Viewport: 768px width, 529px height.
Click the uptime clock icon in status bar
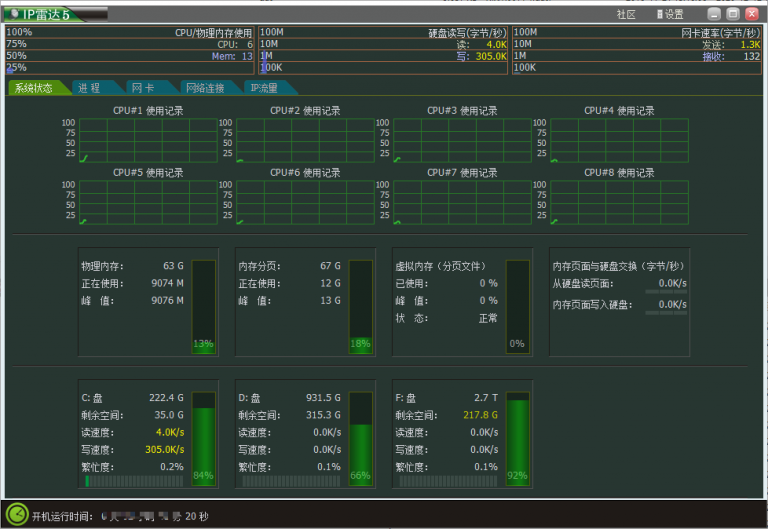[17, 515]
